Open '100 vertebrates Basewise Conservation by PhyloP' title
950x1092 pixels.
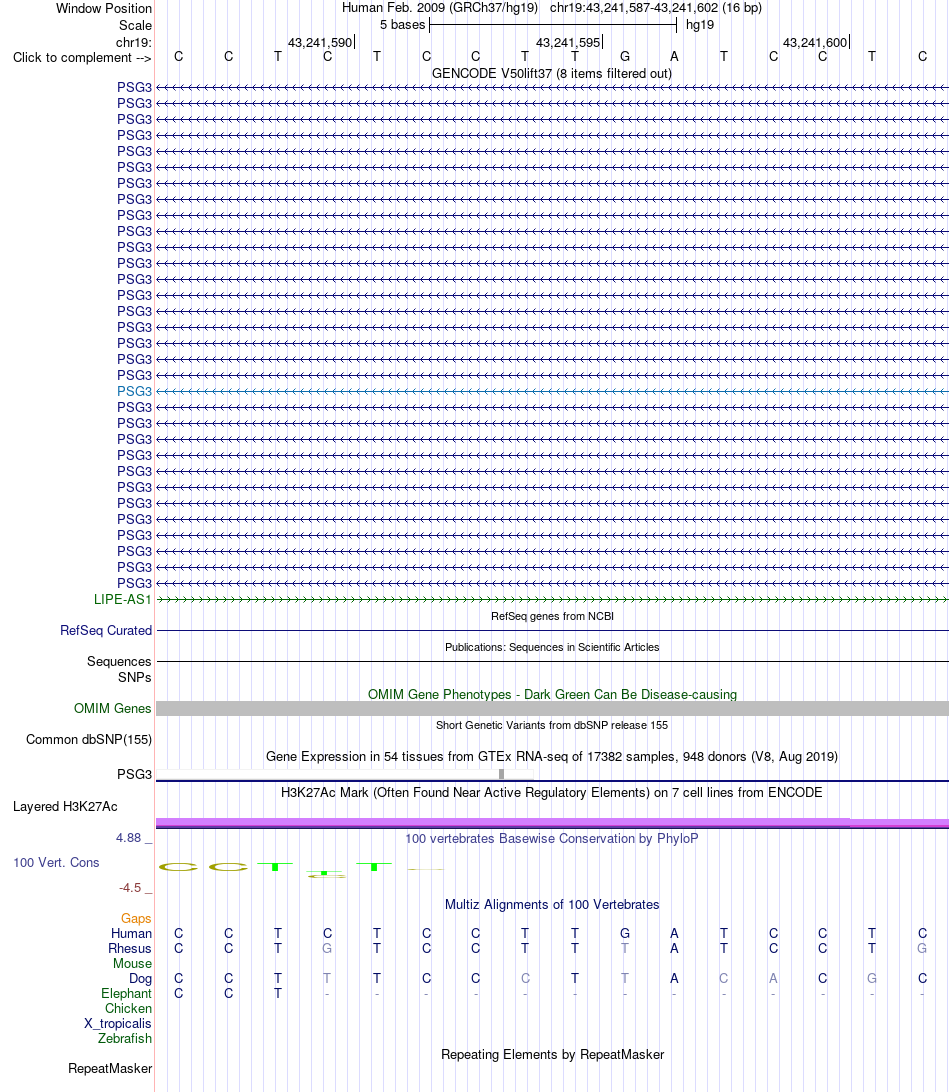tap(552, 838)
